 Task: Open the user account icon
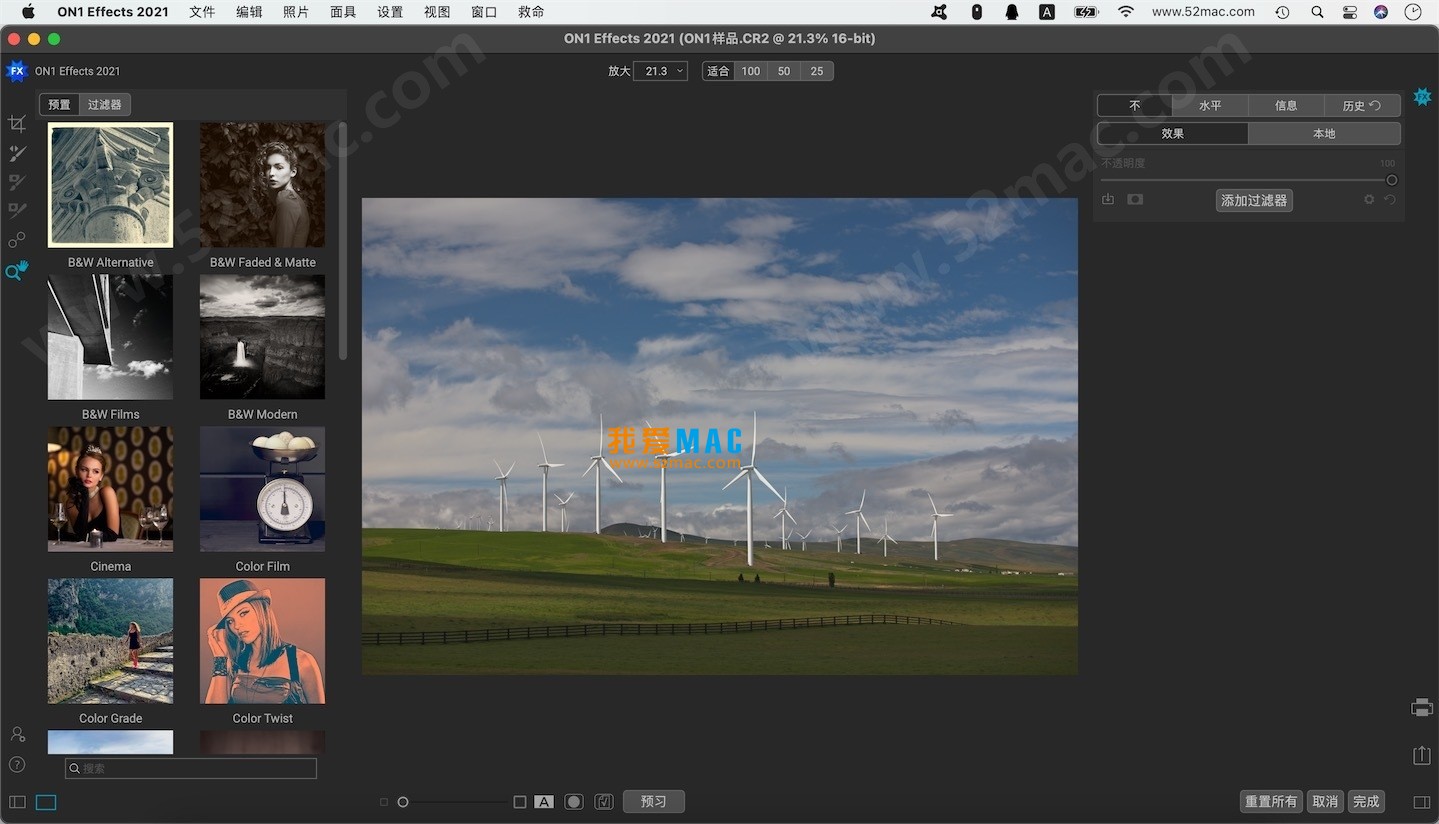pyautogui.click(x=17, y=734)
